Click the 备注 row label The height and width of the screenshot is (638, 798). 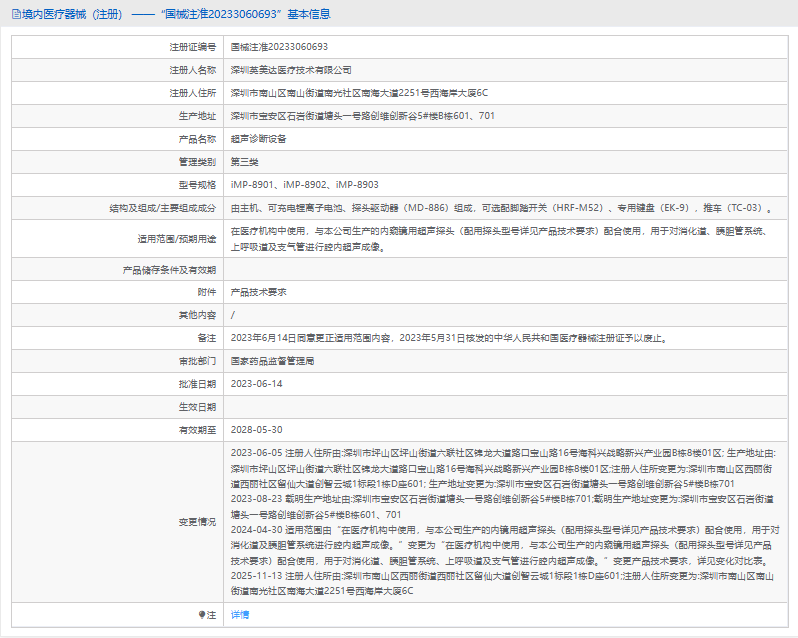tap(207, 338)
